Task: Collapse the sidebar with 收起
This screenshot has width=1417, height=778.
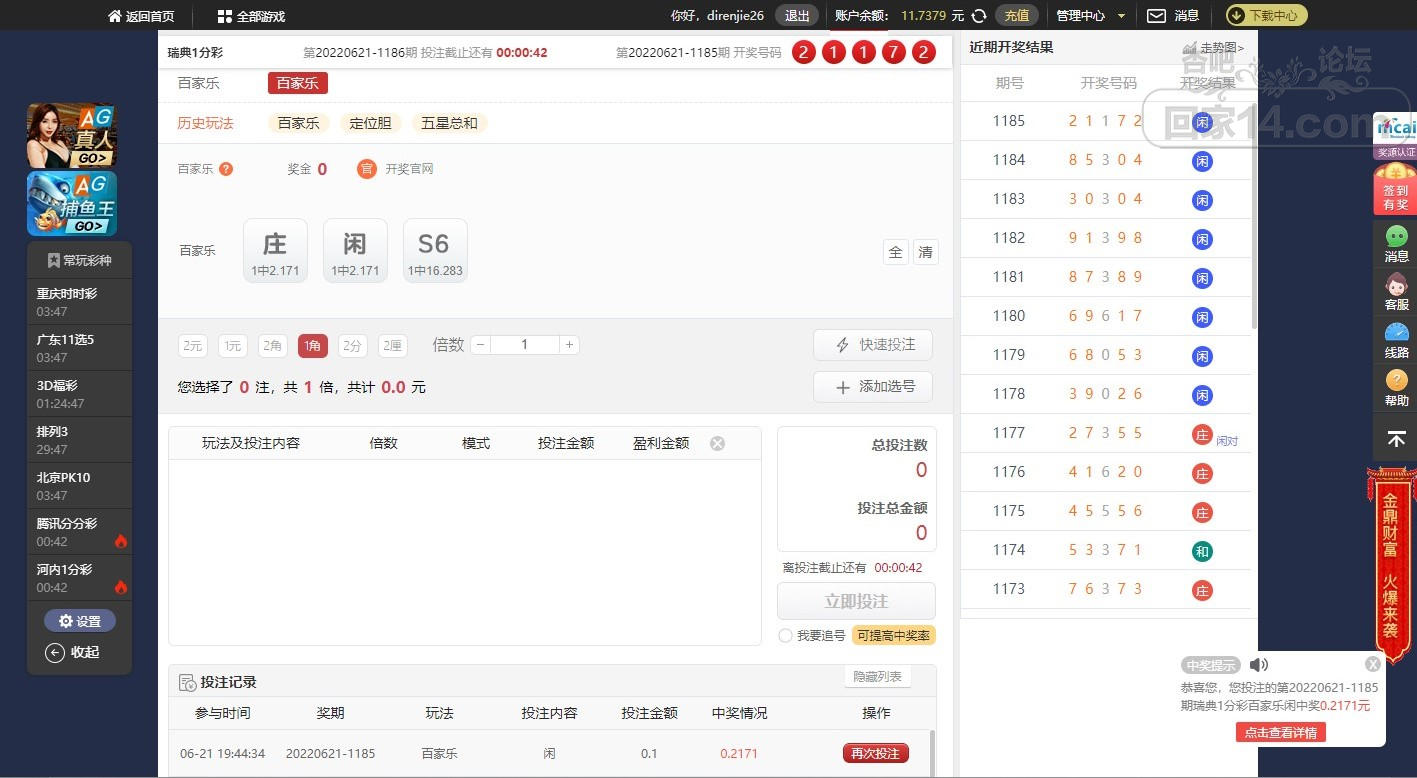Action: point(73,652)
